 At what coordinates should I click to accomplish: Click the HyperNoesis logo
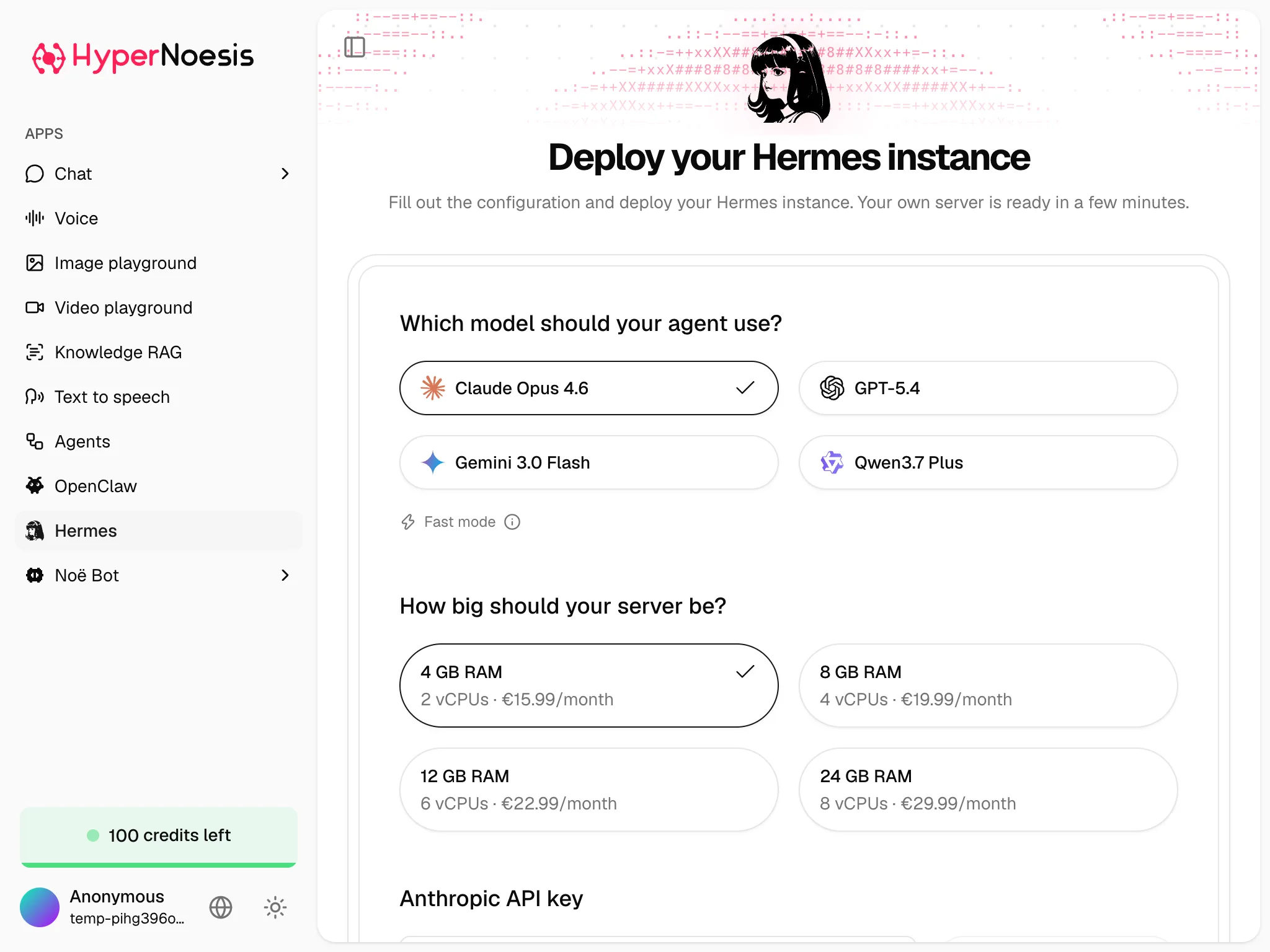[143, 57]
